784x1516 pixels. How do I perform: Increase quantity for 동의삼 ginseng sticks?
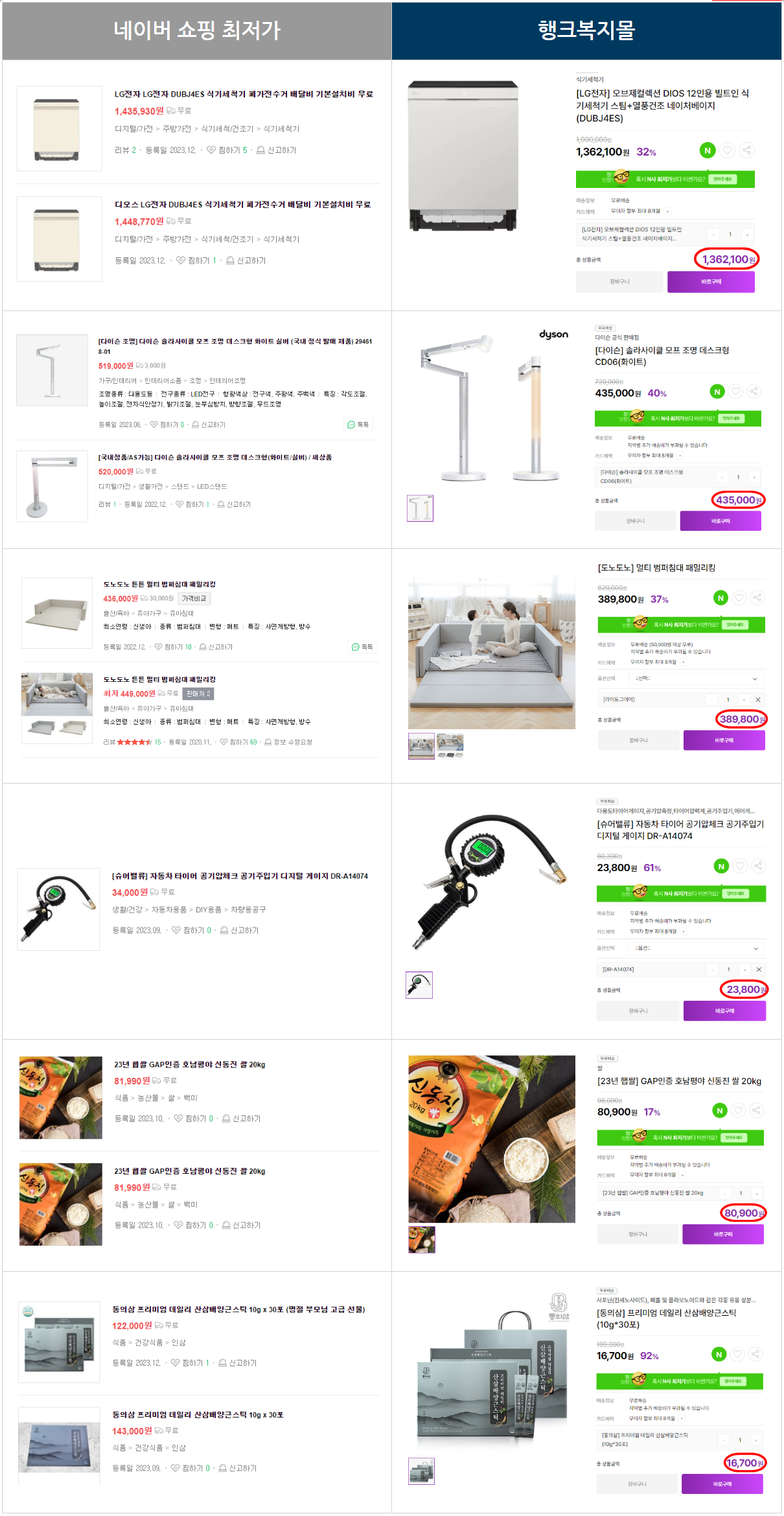coord(755,1440)
